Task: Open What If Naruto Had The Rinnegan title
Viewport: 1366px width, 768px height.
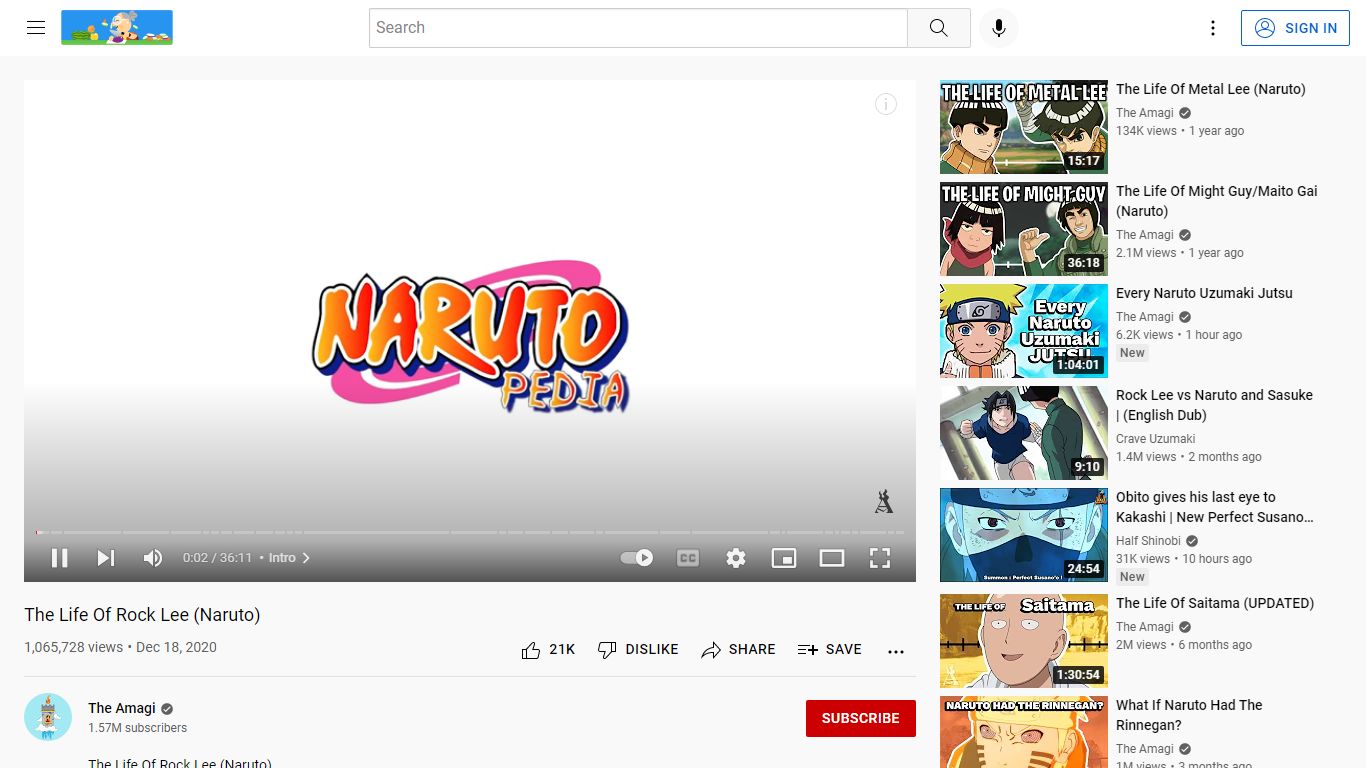Action: pos(1189,715)
